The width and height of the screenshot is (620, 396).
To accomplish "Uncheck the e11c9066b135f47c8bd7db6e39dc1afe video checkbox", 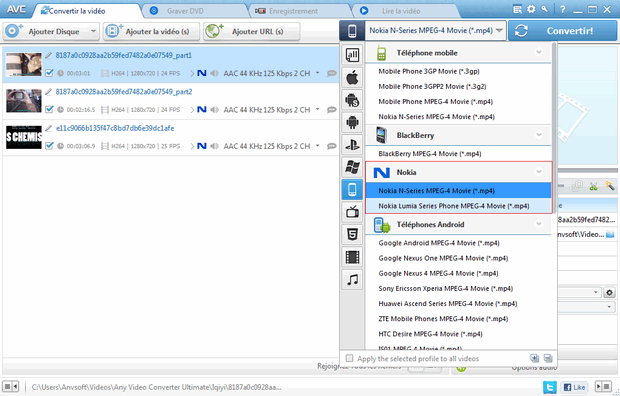I will pyautogui.click(x=49, y=146).
